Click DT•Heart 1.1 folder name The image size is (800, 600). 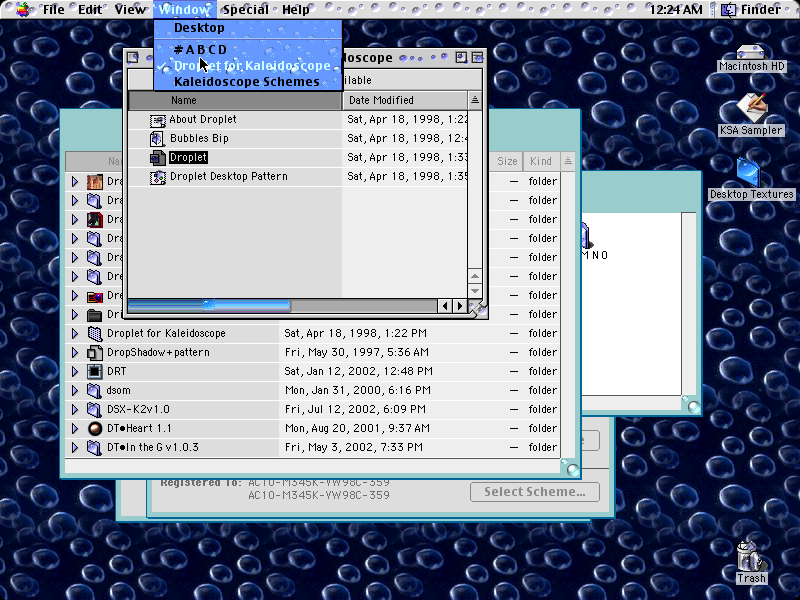coord(139,429)
